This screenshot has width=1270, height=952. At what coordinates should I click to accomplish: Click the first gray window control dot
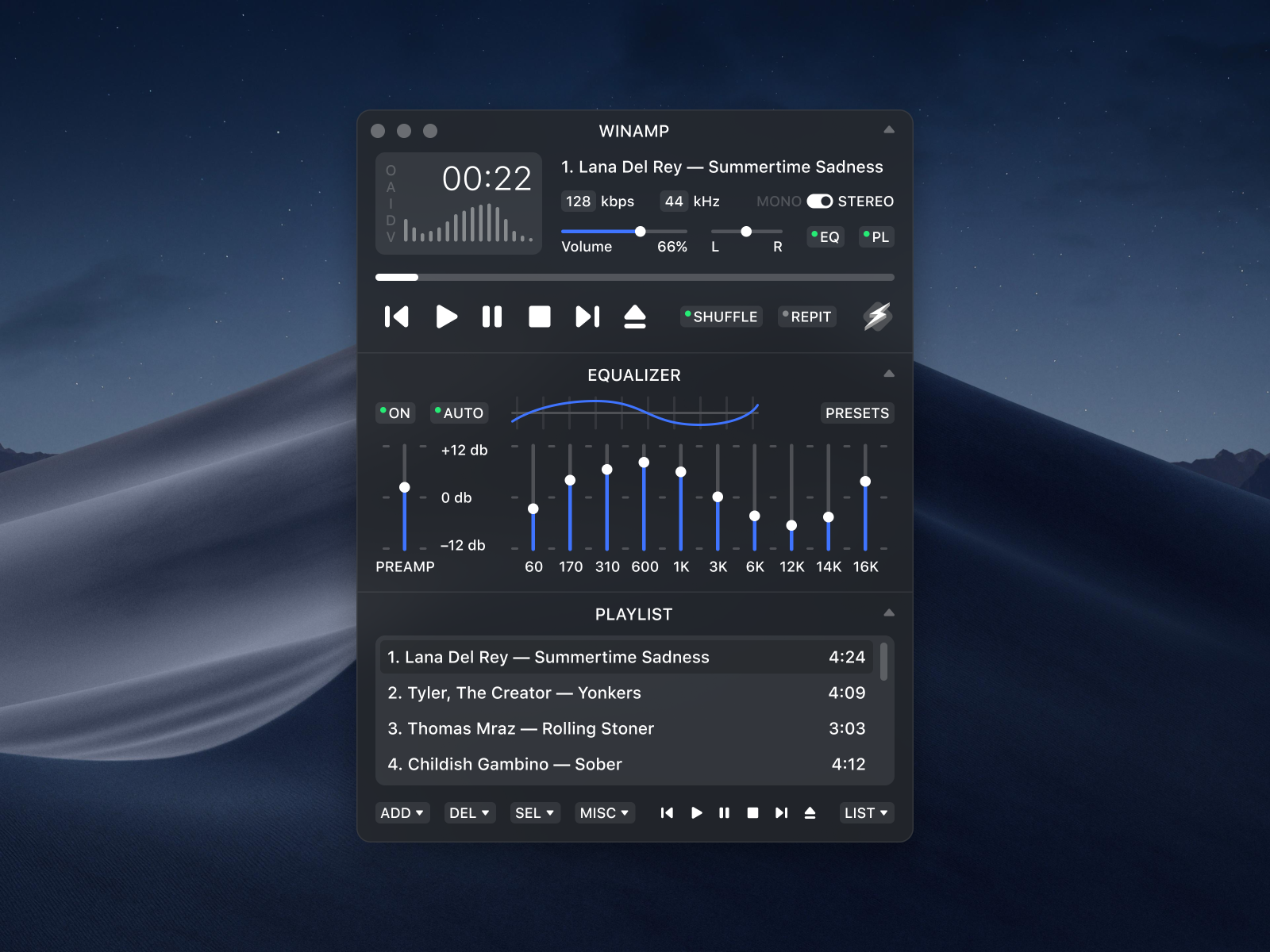point(378,131)
